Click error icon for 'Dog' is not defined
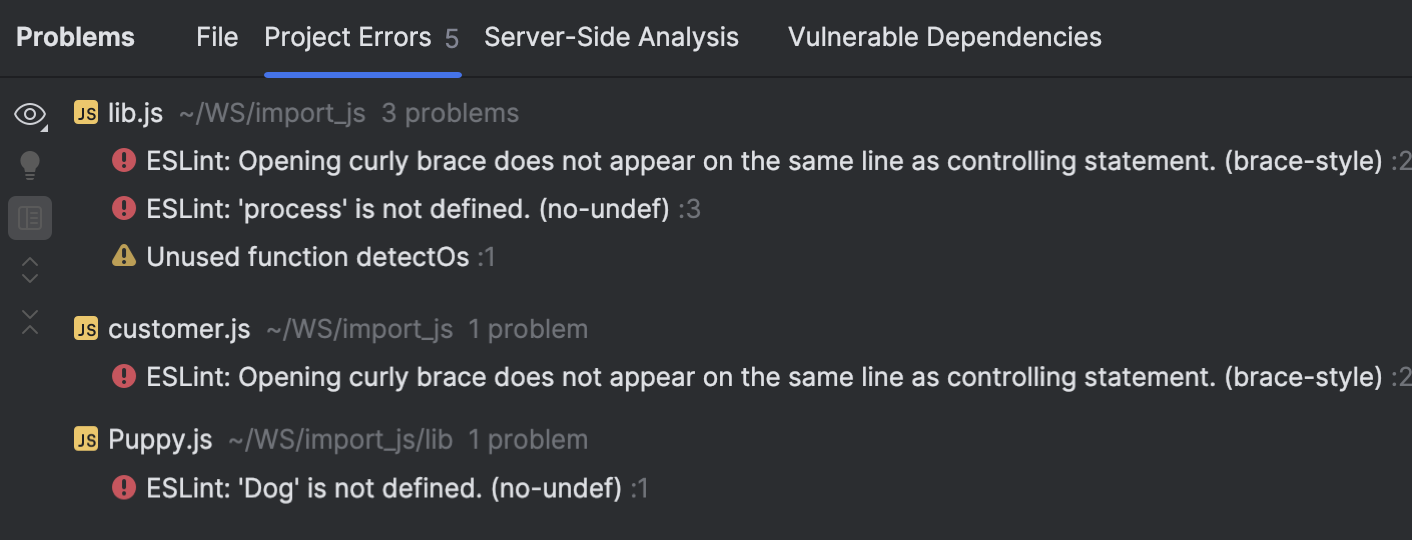Screen dimensions: 1412x540 [124, 488]
